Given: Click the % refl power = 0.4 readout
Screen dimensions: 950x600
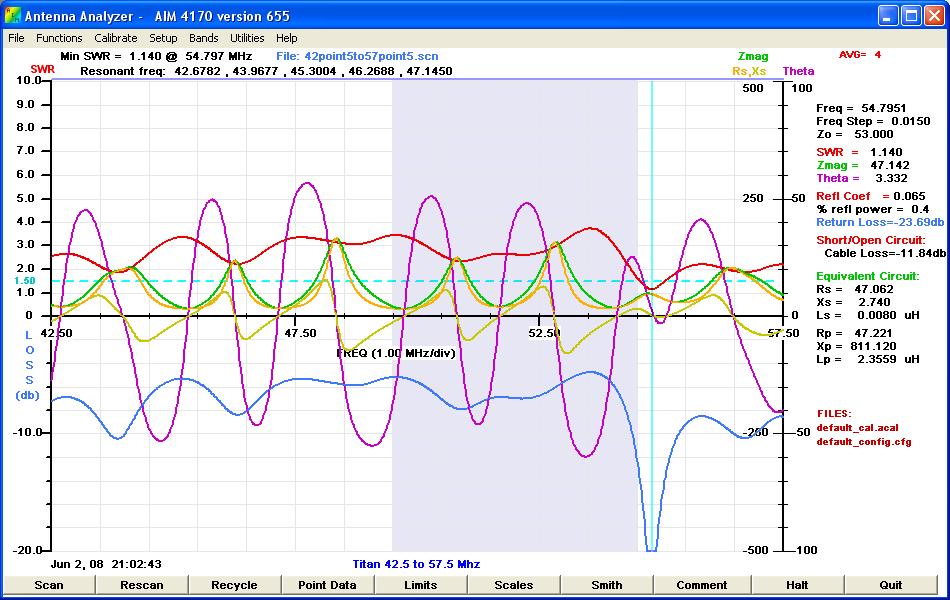Looking at the screenshot, I should click(872, 209).
